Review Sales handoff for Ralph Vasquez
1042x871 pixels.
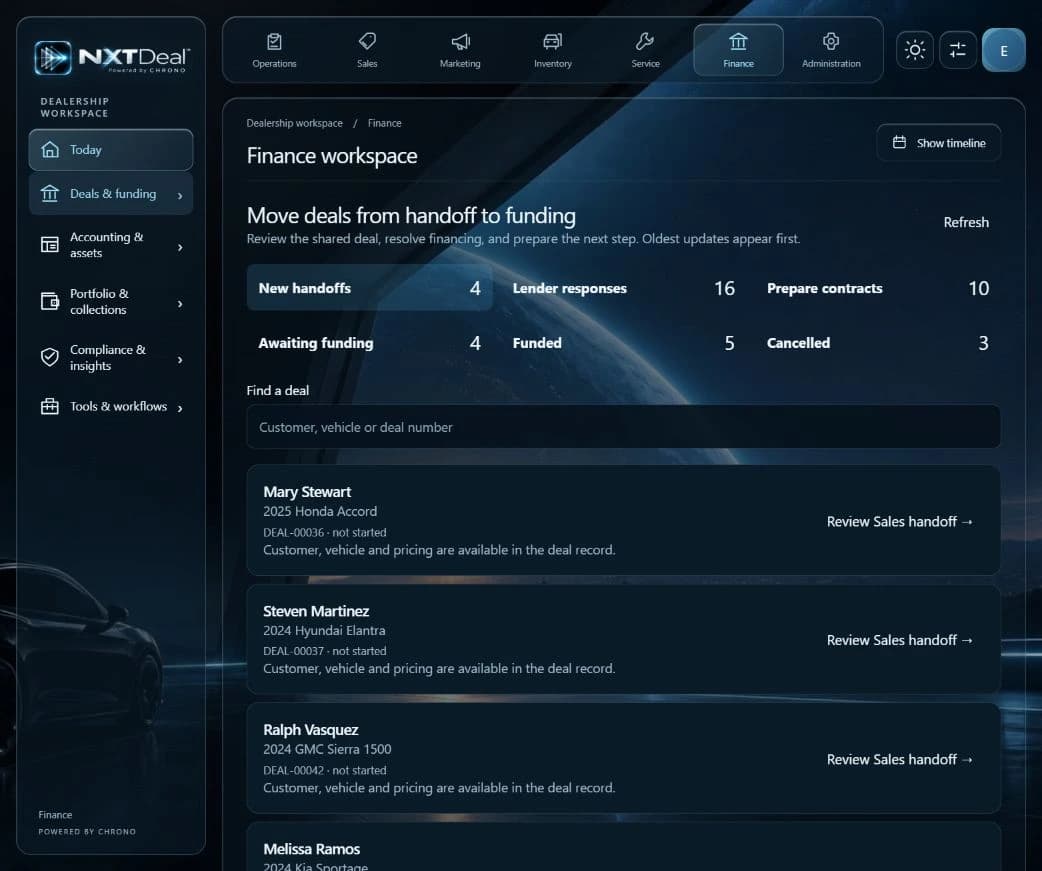coord(900,759)
